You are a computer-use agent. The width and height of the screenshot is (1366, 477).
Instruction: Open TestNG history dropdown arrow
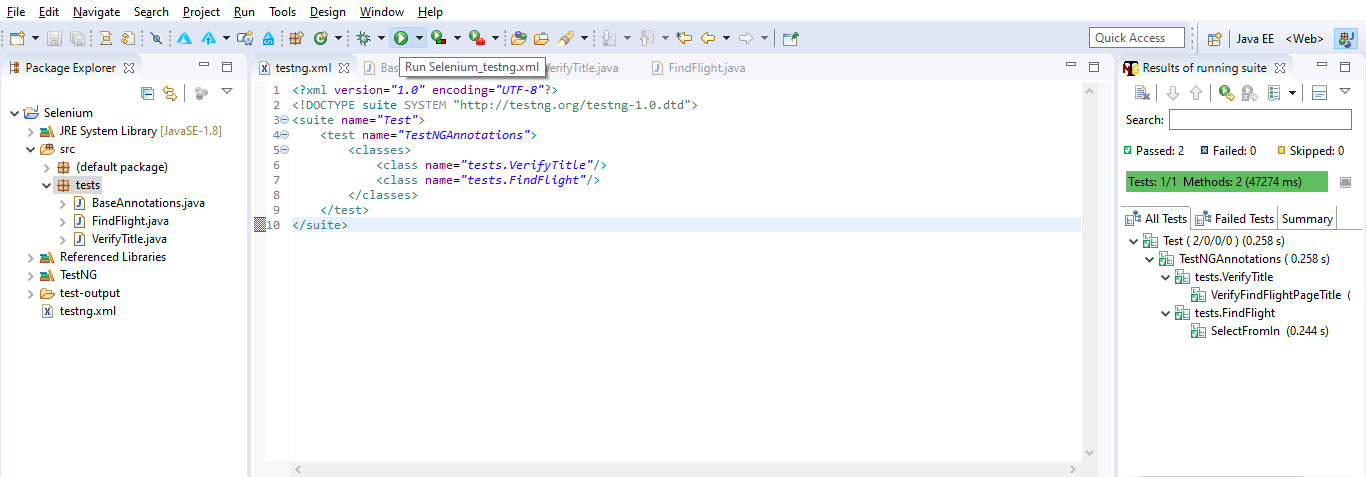(x=1292, y=93)
